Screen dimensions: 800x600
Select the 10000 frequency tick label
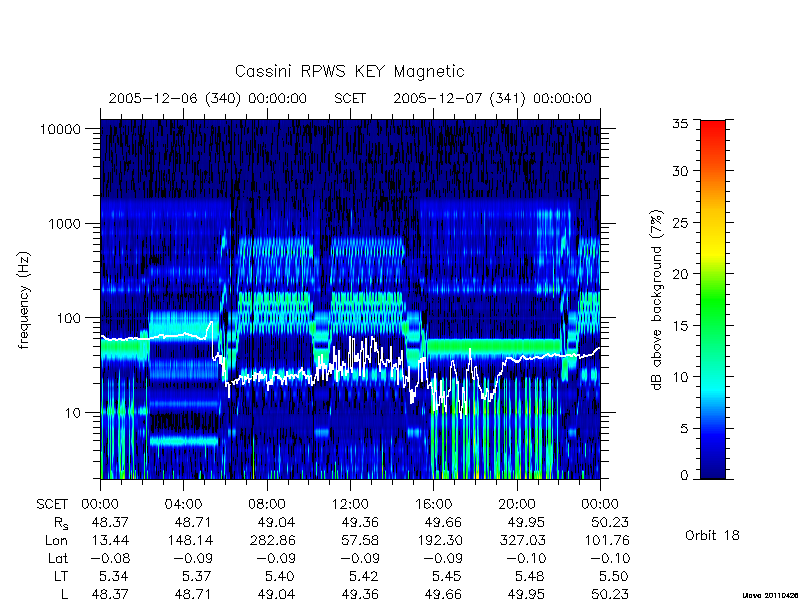pos(60,129)
